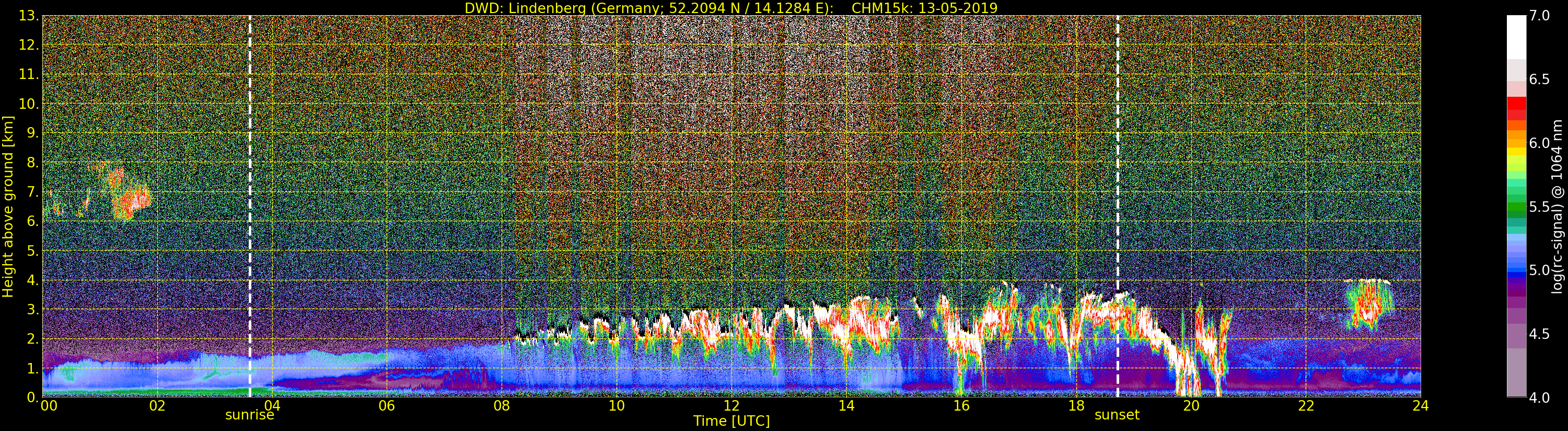The height and width of the screenshot is (431, 1568).
Task: Click the colorbar tick label 5.0
Action: (1540, 270)
